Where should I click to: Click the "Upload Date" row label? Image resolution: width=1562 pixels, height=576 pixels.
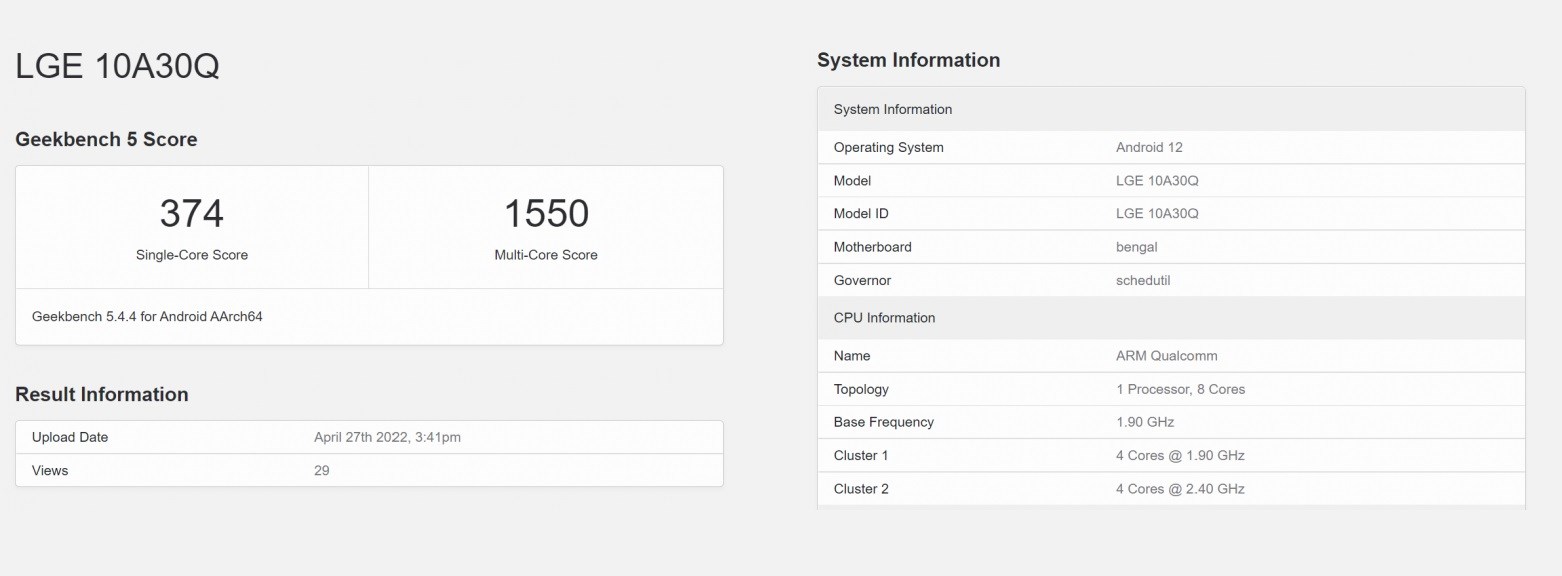tap(70, 437)
